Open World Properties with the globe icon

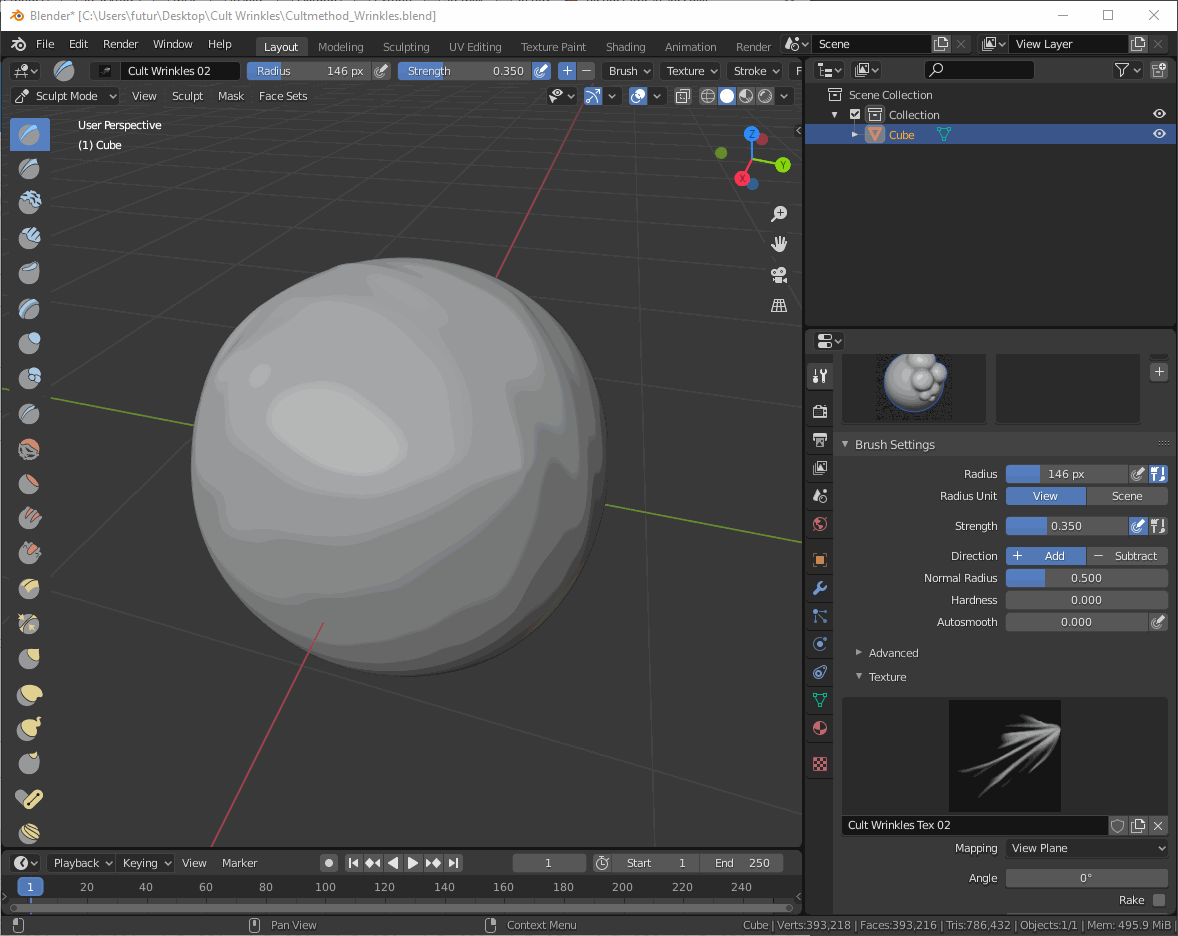[820, 524]
